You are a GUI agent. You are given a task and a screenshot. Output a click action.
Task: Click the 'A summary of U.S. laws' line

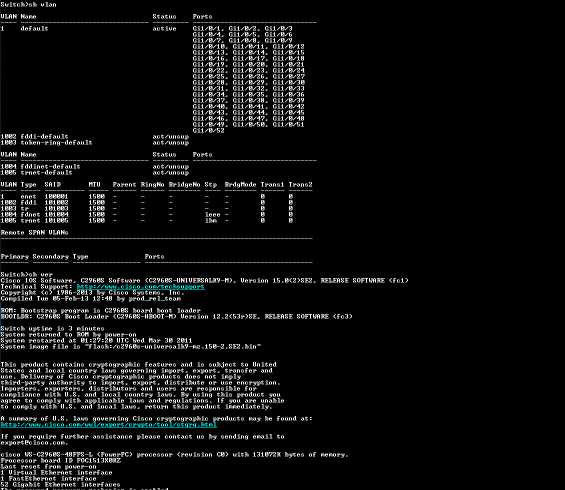[x=156, y=419]
